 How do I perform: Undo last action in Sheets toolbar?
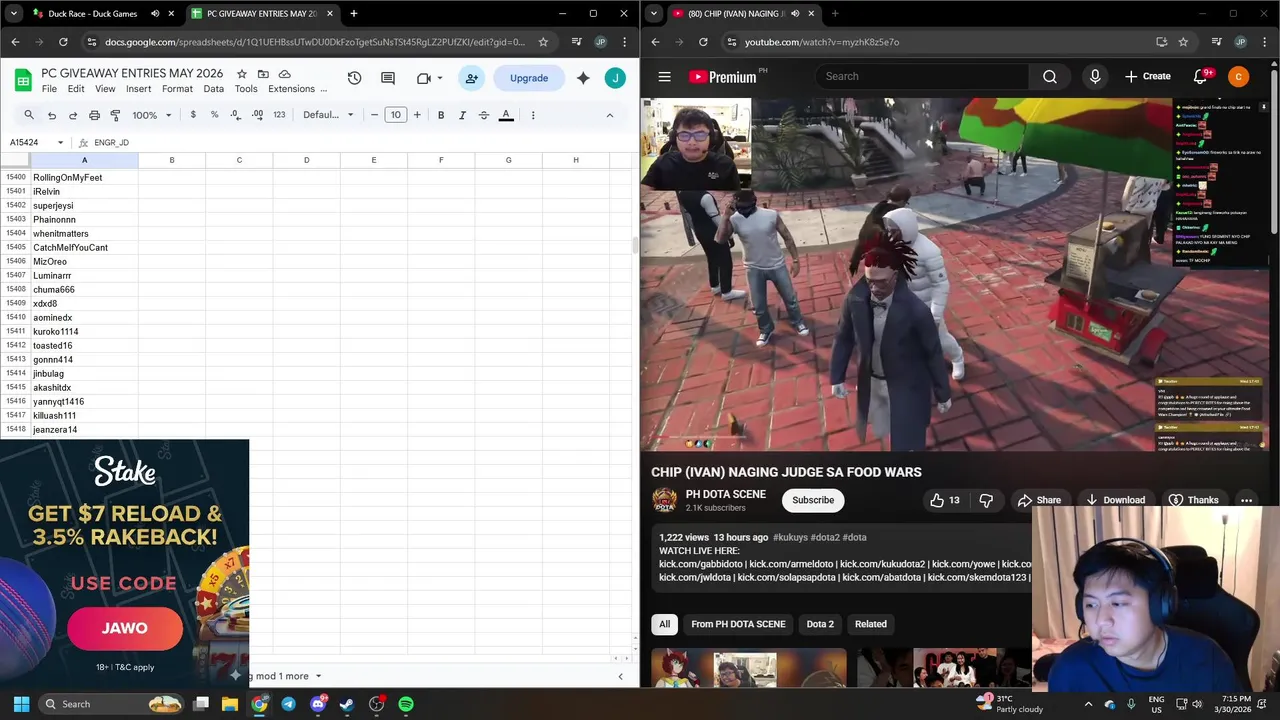click(x=52, y=115)
